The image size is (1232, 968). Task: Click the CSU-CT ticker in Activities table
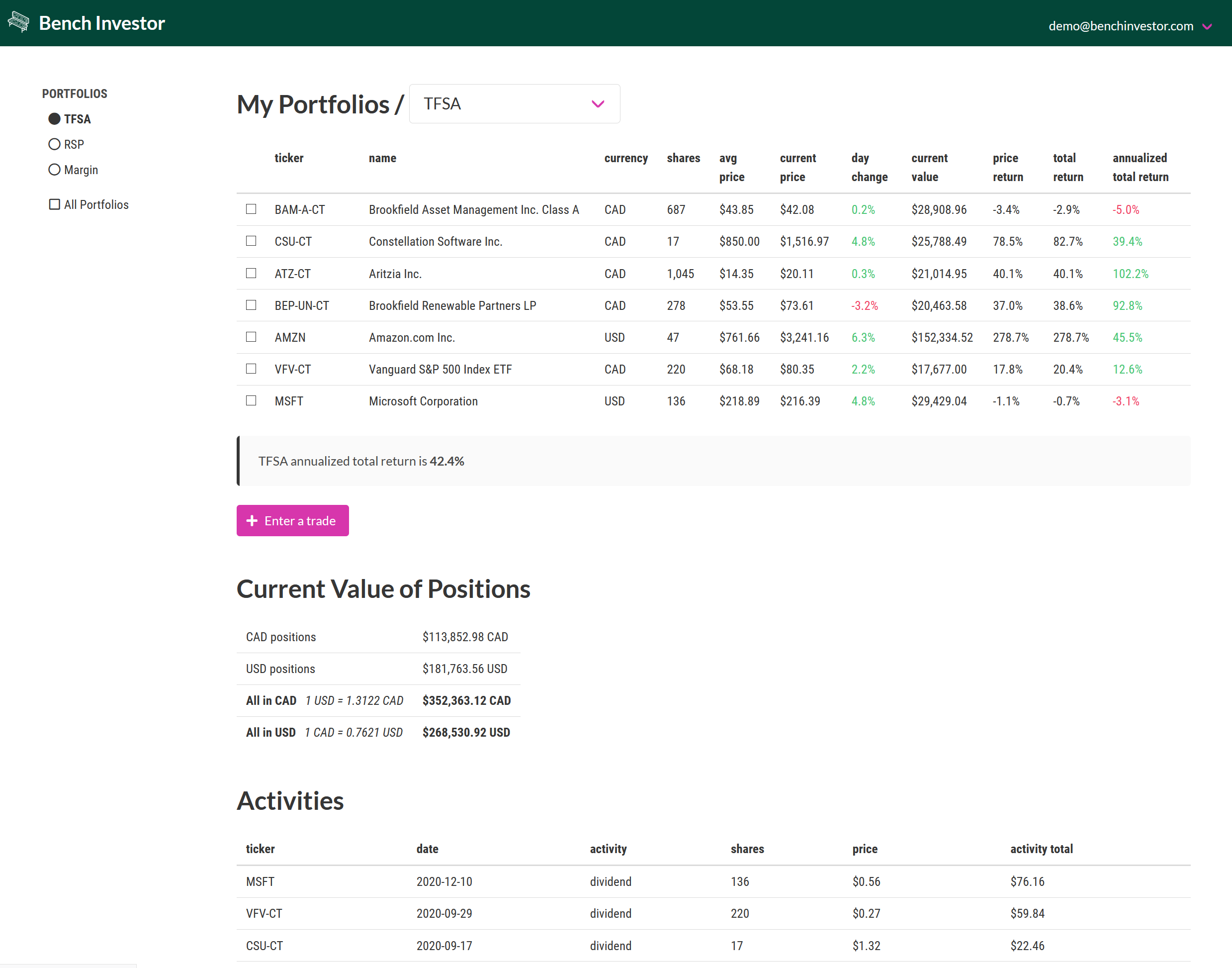pos(264,945)
